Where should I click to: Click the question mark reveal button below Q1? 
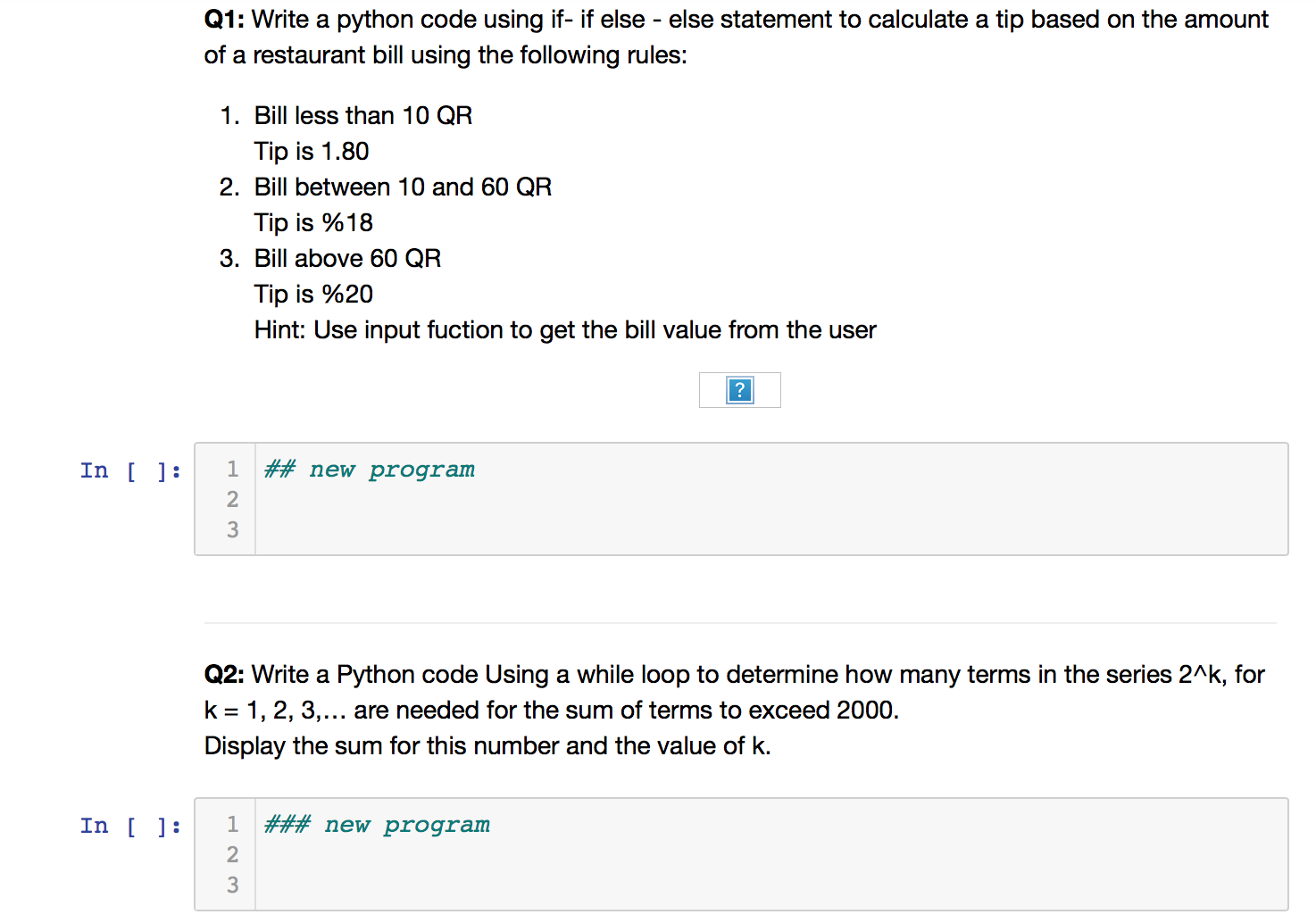click(739, 390)
